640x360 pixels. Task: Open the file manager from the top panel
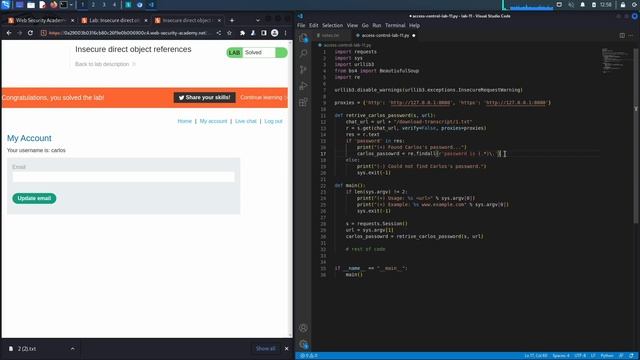tap(31, 4)
